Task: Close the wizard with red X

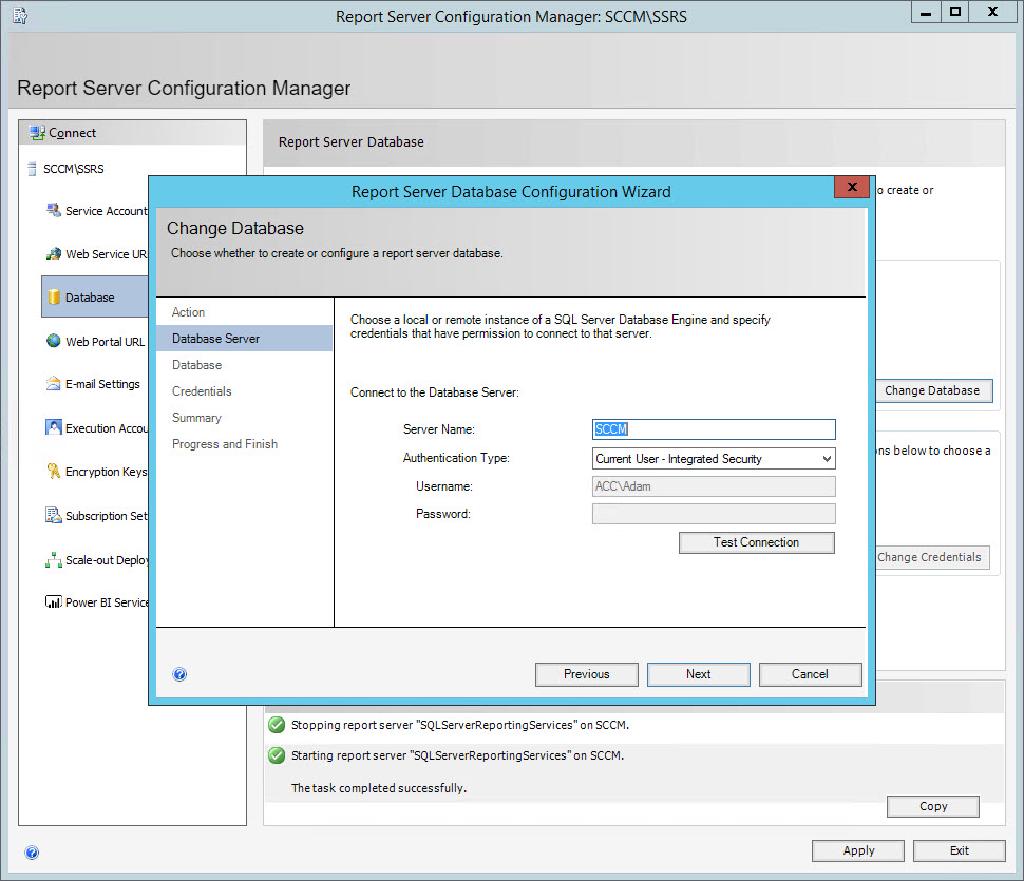Action: 852,187
